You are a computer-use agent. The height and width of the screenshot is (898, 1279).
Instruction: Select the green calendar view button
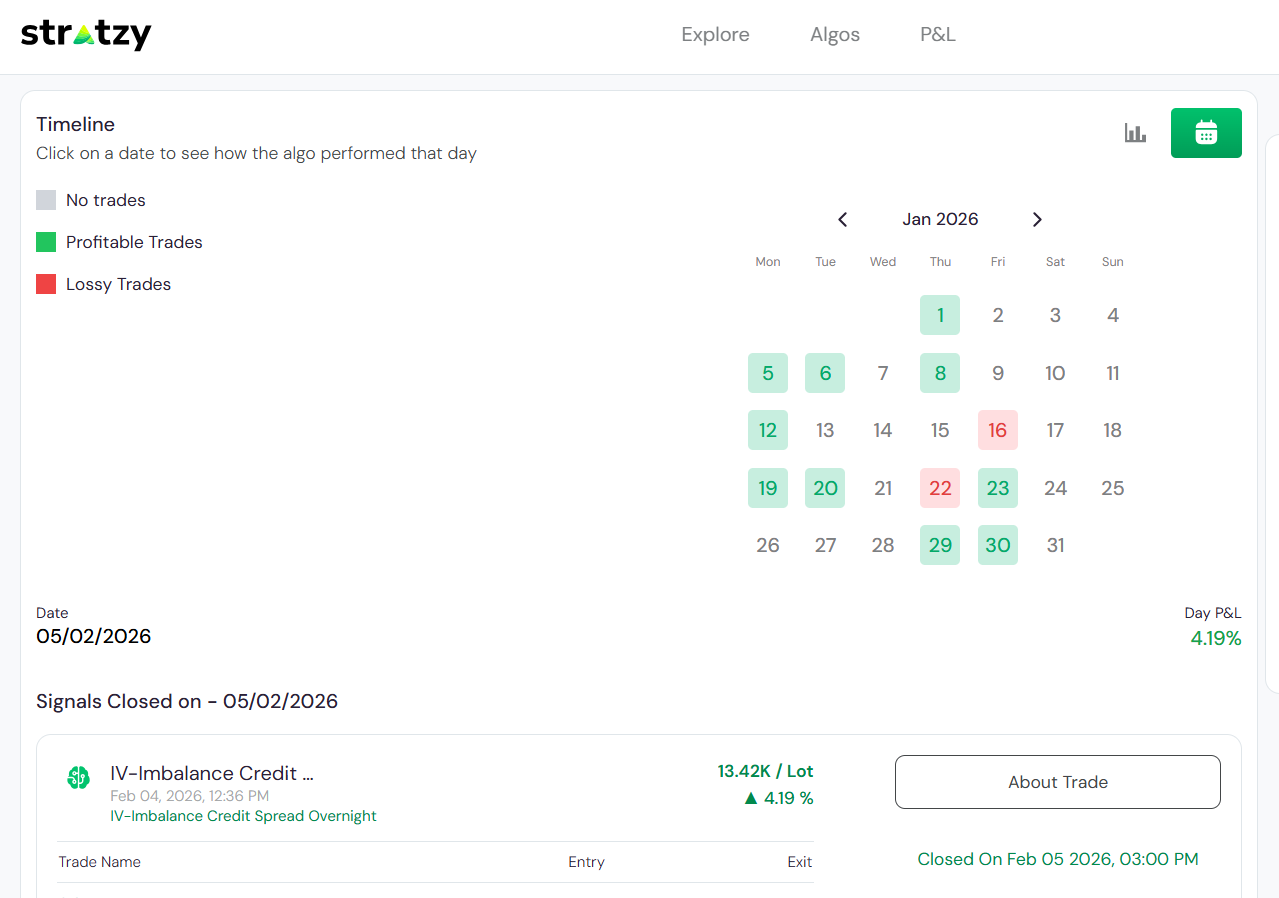pos(1206,133)
